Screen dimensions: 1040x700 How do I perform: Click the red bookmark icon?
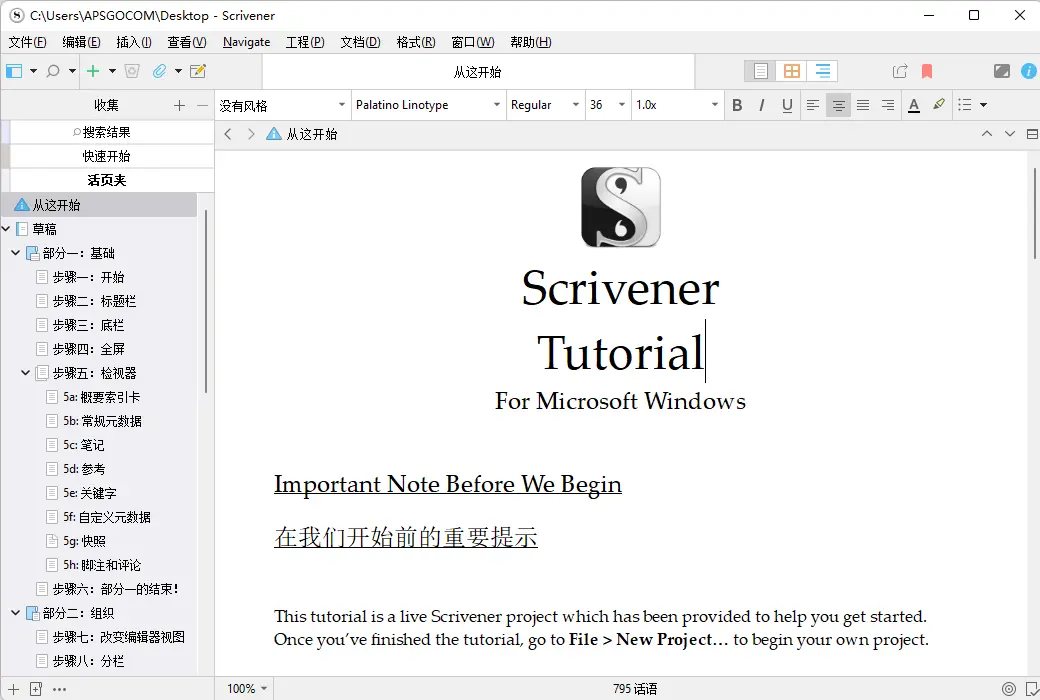tap(927, 71)
